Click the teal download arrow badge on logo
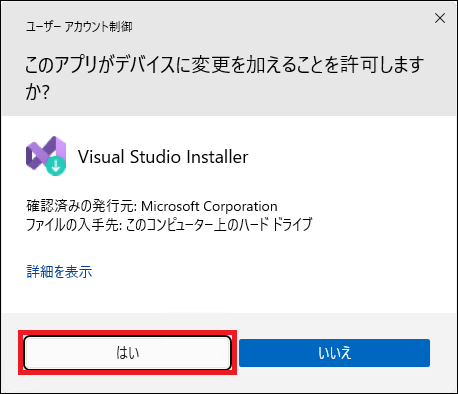The width and height of the screenshot is (458, 394). [56, 165]
